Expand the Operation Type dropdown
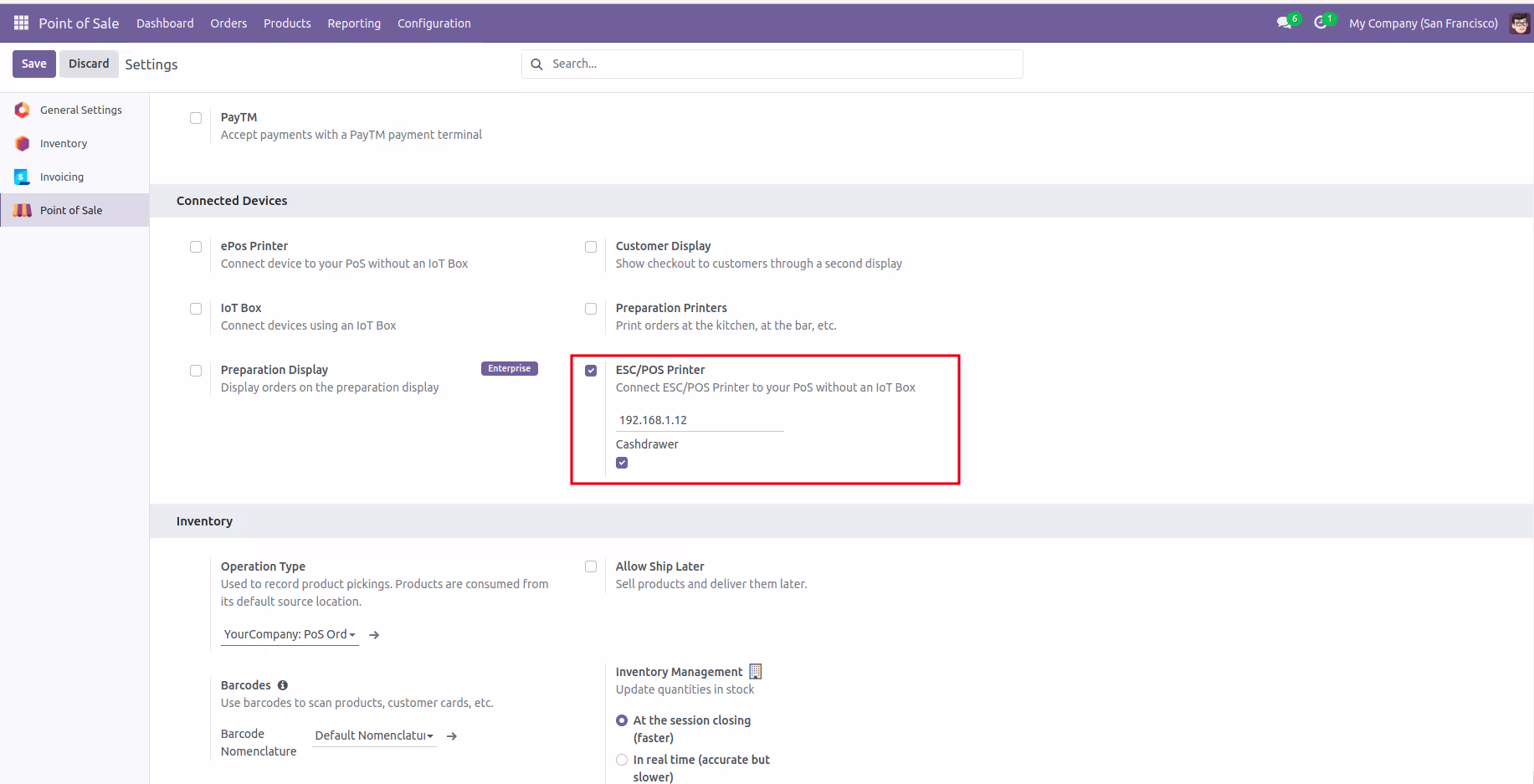1534x784 pixels. pyautogui.click(x=290, y=634)
